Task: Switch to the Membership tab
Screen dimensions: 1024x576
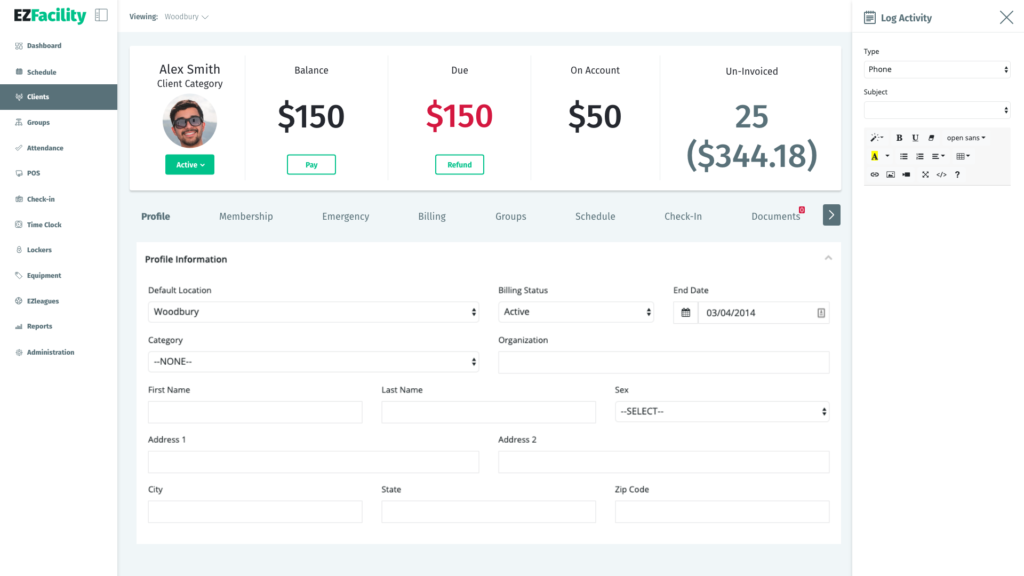Action: [246, 216]
